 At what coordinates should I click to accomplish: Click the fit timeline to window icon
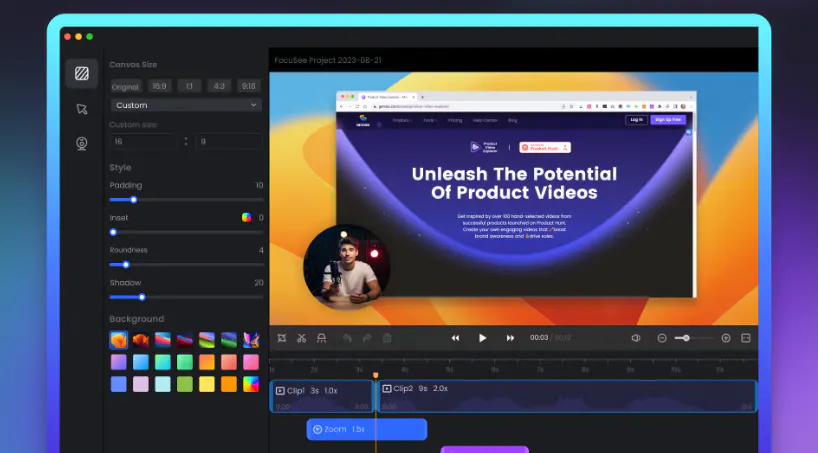pyautogui.click(x=746, y=338)
